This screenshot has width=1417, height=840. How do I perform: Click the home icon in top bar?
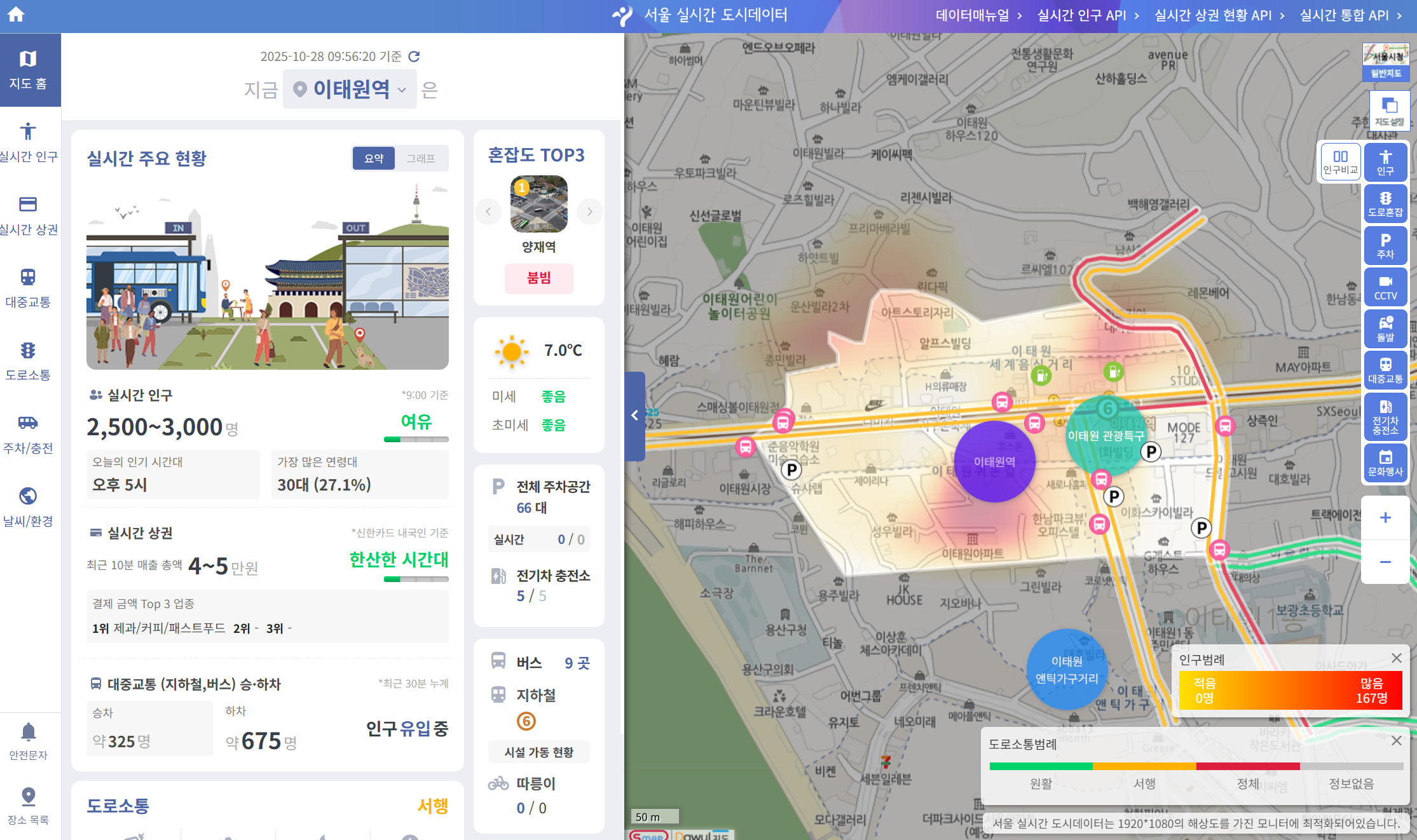click(x=16, y=15)
